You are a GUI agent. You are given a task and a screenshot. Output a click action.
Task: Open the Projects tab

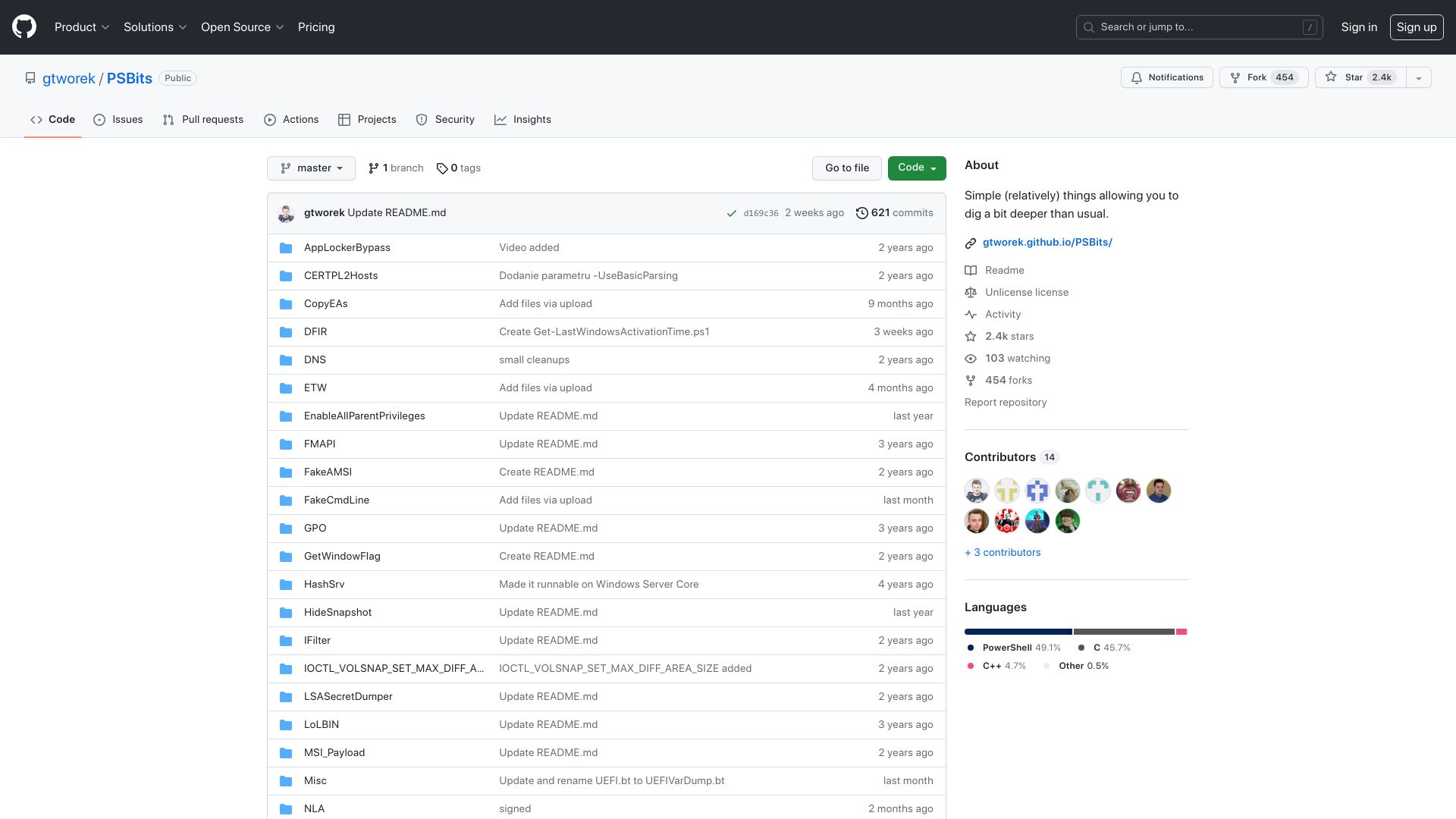click(367, 120)
